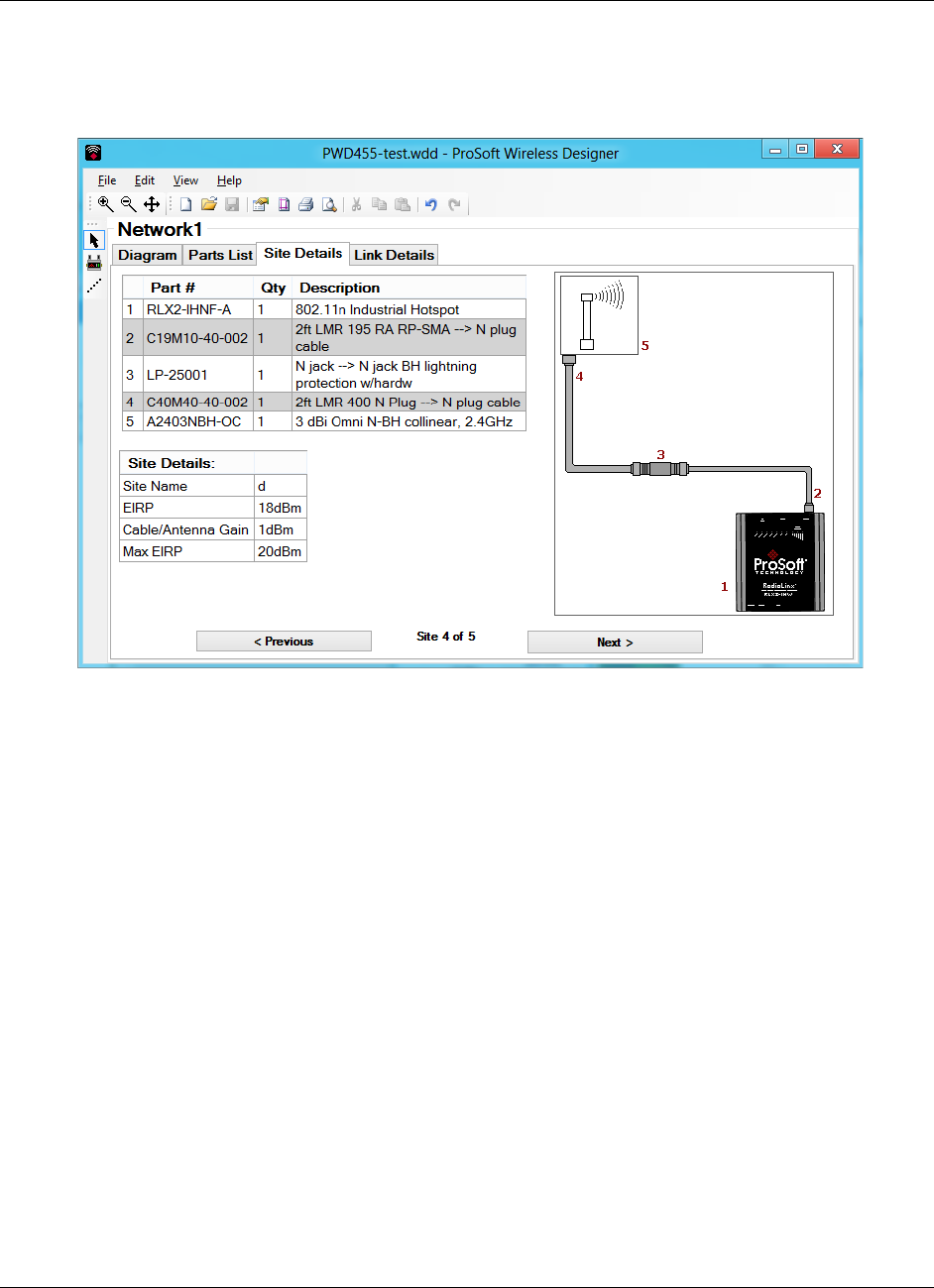Switch to the Link Details tab
Image resolution: width=934 pixels, height=1288 pixels.
tap(394, 255)
